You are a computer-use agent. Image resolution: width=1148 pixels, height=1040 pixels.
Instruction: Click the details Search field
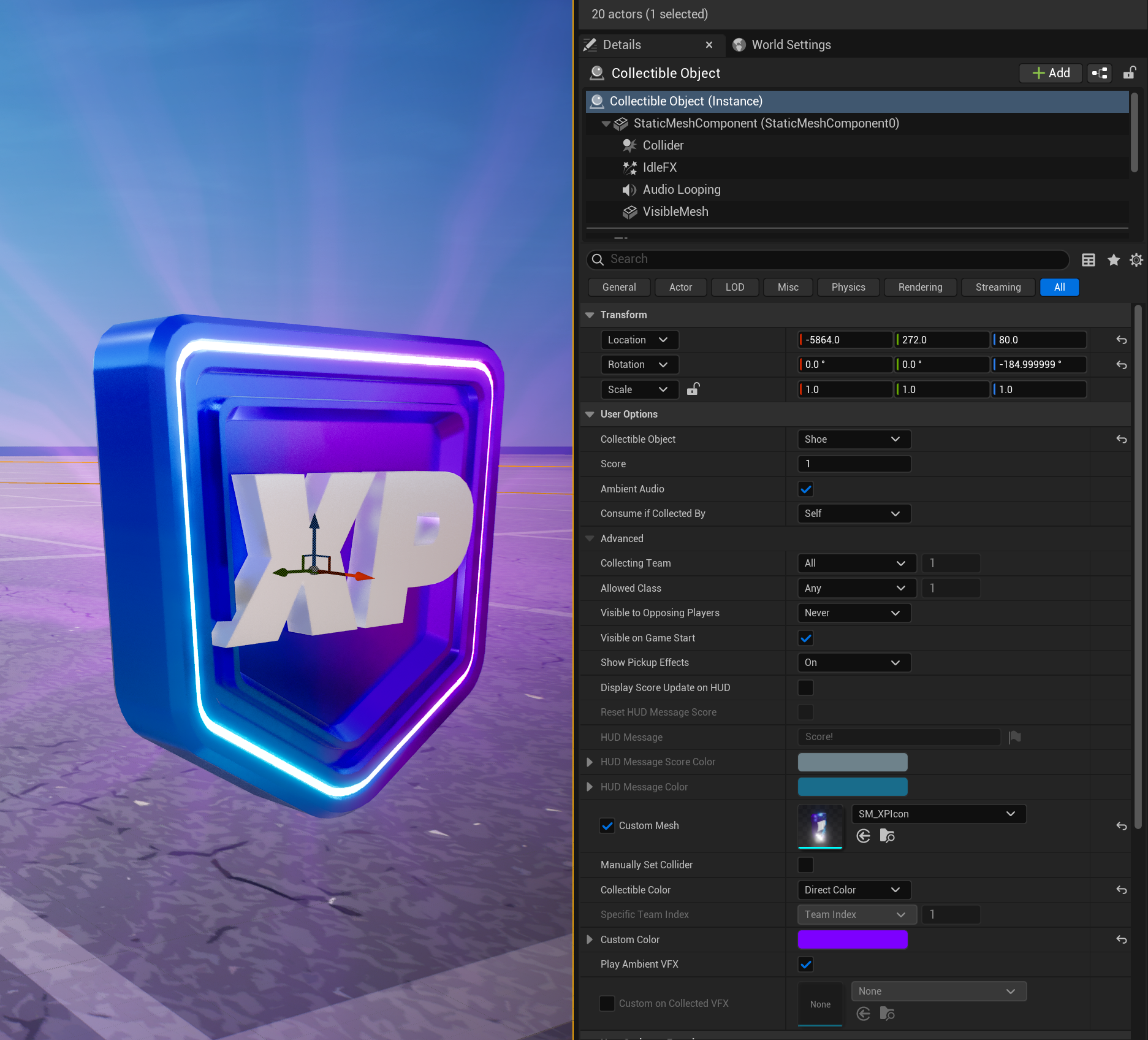[828, 259]
